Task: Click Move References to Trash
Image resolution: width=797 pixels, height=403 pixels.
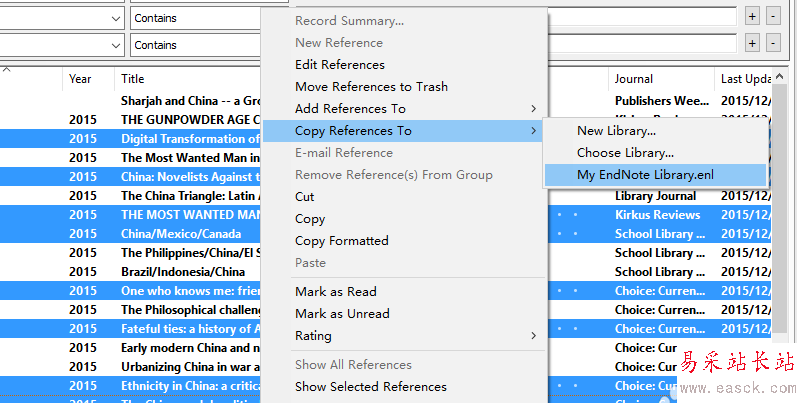Action: pyautogui.click(x=371, y=87)
